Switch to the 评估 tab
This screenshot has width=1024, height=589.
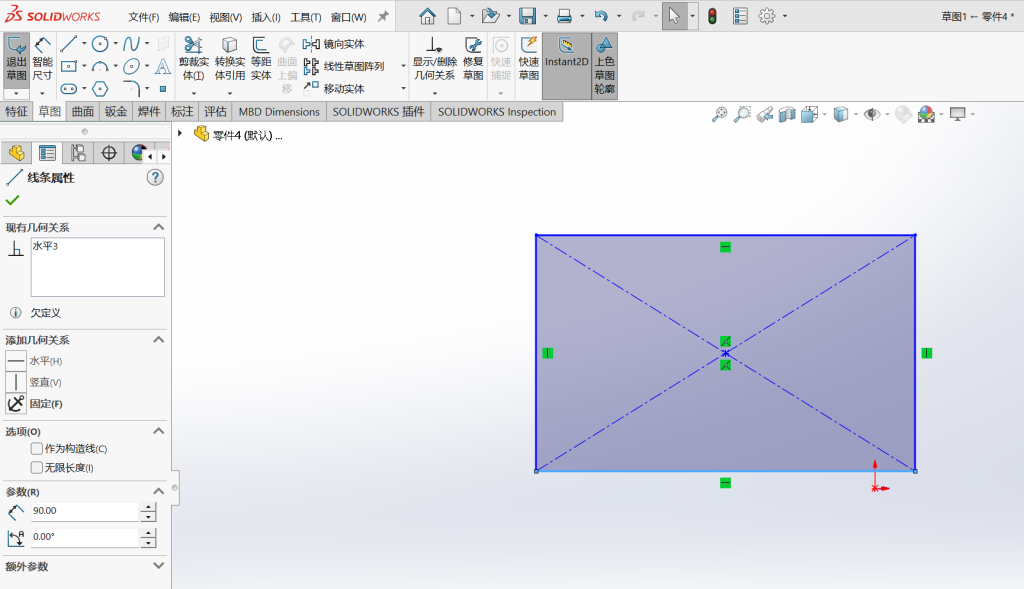pyautogui.click(x=215, y=112)
